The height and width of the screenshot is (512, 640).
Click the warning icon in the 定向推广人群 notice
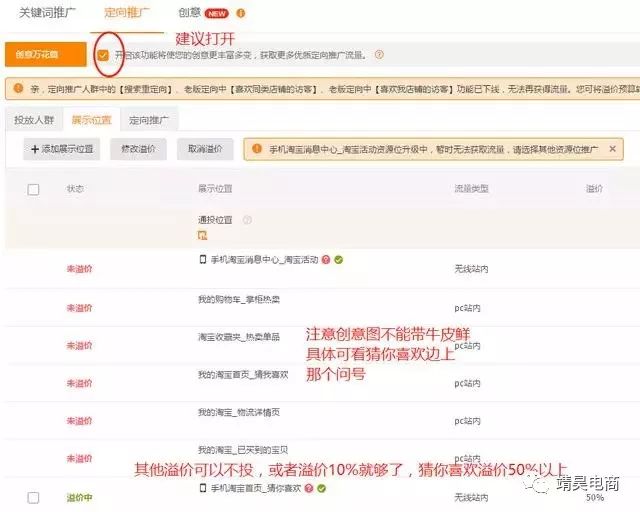(x=18, y=88)
